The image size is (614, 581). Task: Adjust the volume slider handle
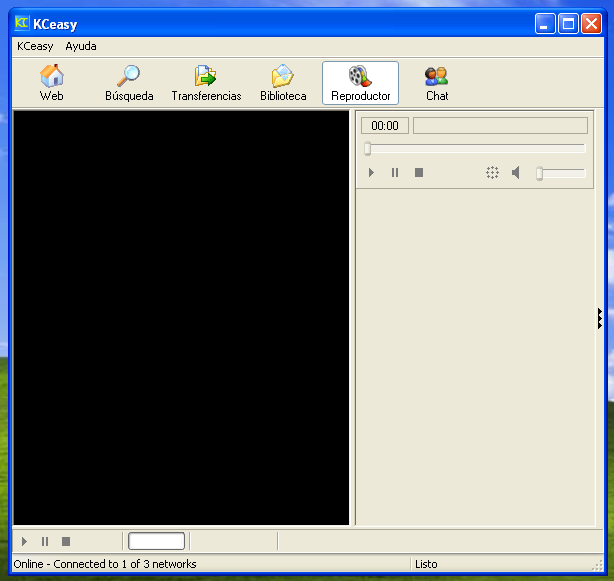(x=540, y=173)
